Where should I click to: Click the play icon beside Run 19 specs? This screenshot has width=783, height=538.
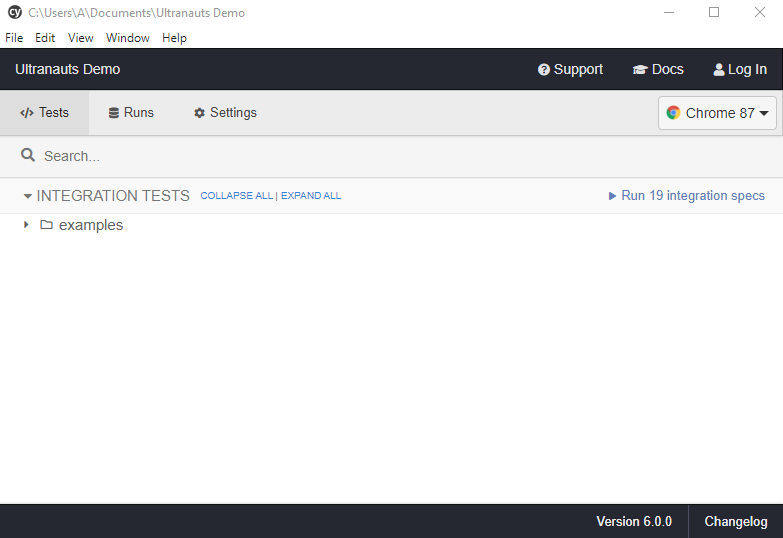click(613, 196)
